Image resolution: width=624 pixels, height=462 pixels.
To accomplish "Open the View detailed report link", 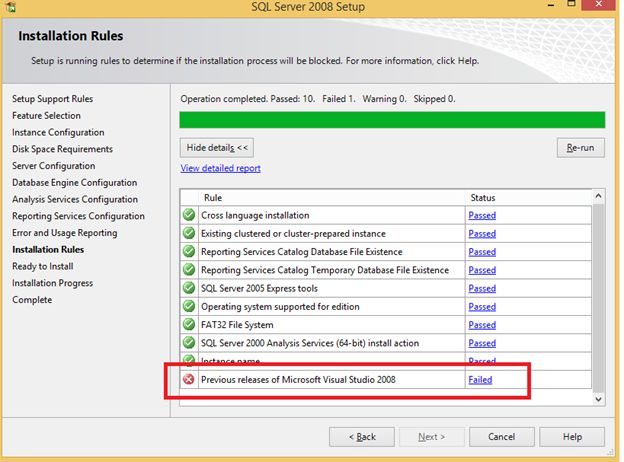I will click(x=220, y=168).
